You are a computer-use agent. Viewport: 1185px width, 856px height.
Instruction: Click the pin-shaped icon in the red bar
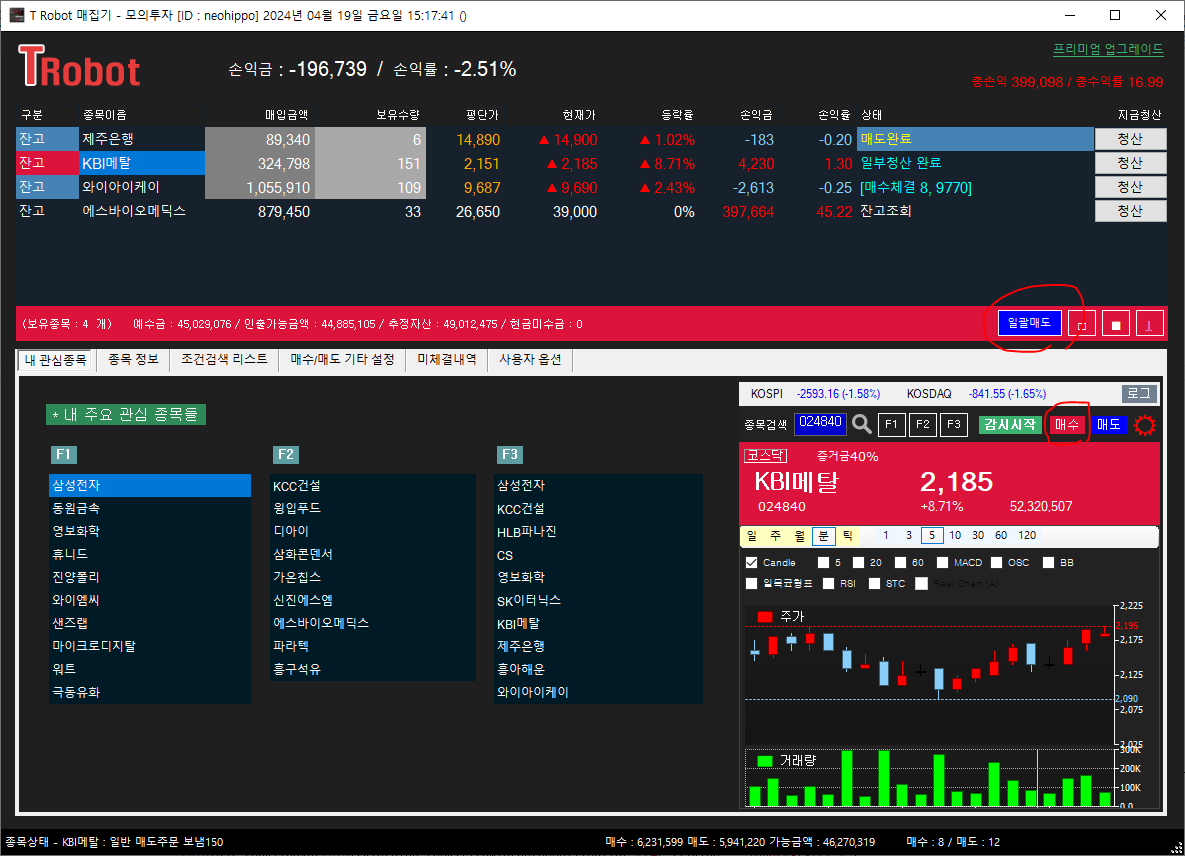[1149, 325]
